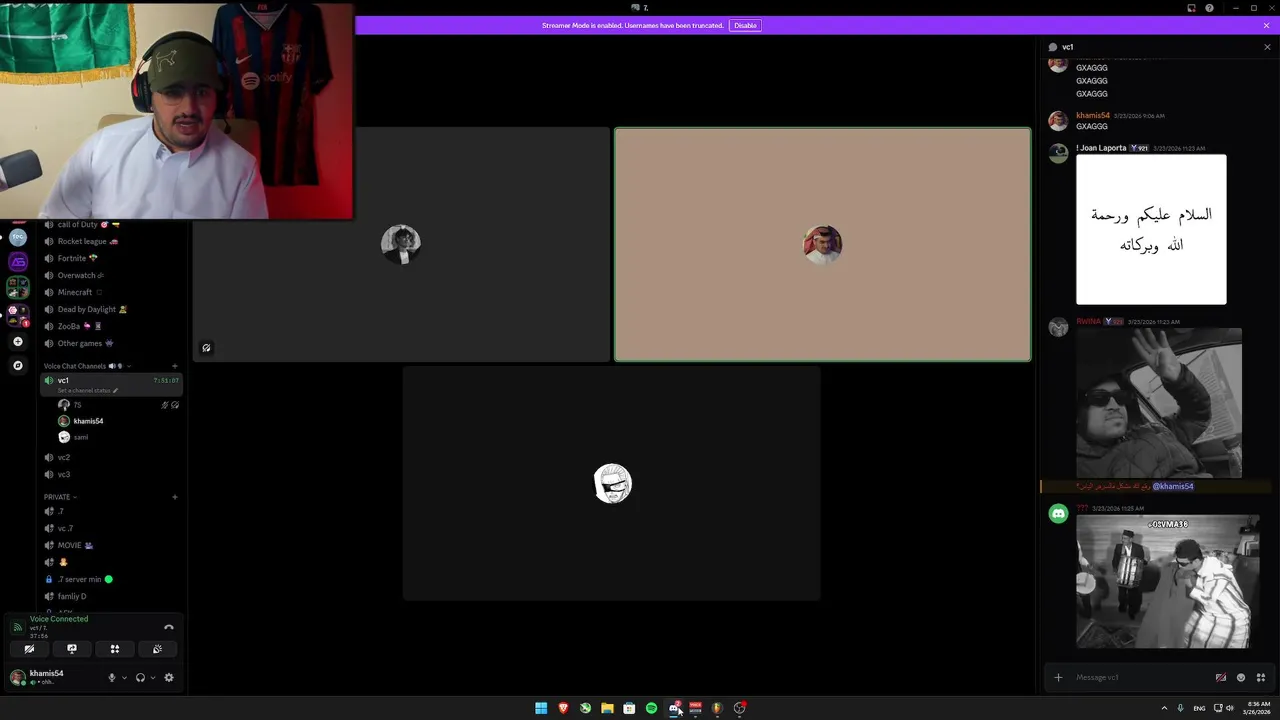Add a server with plus icon
The width and height of the screenshot is (1280, 720).
(x=17, y=342)
